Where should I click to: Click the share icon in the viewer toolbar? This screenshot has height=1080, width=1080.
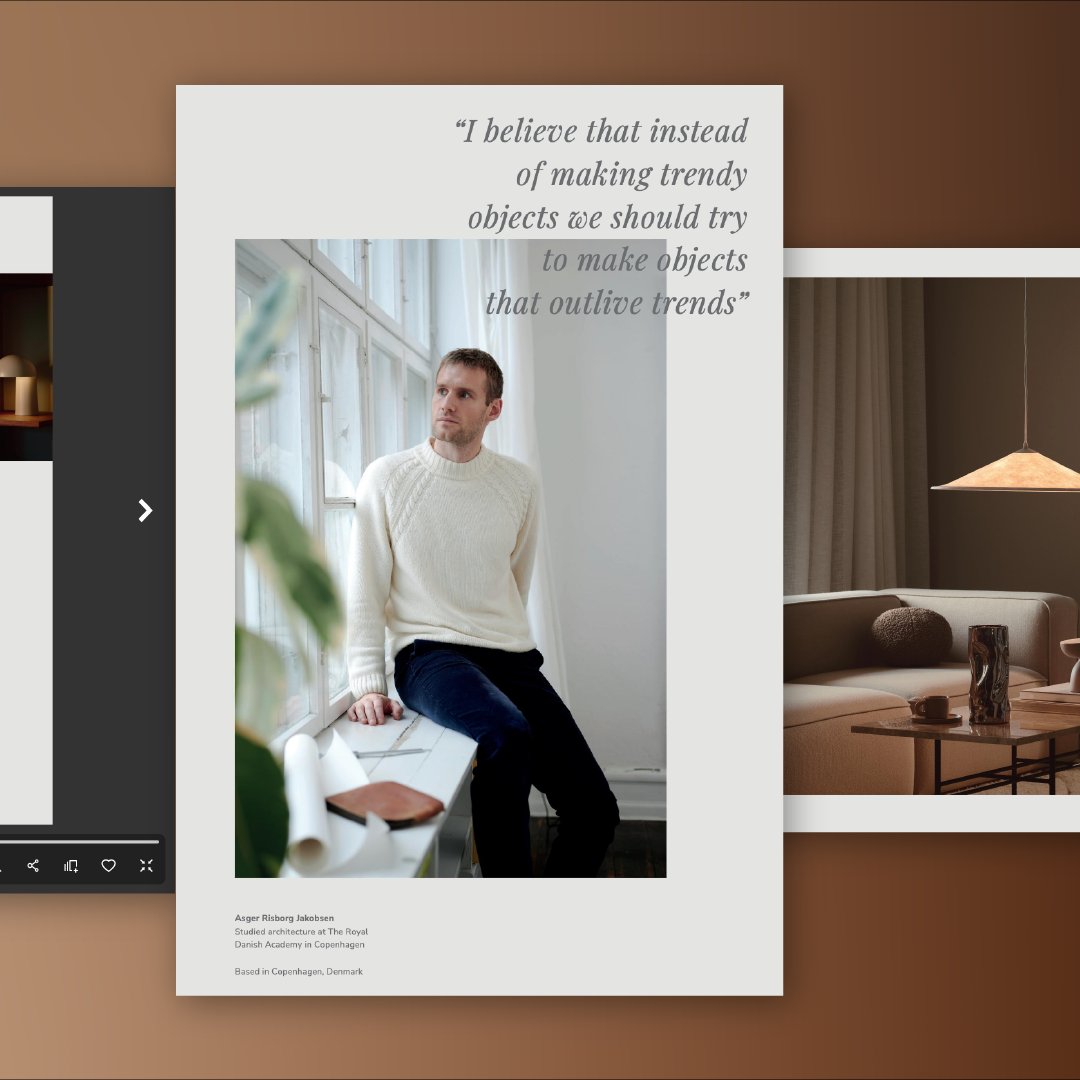click(33, 866)
